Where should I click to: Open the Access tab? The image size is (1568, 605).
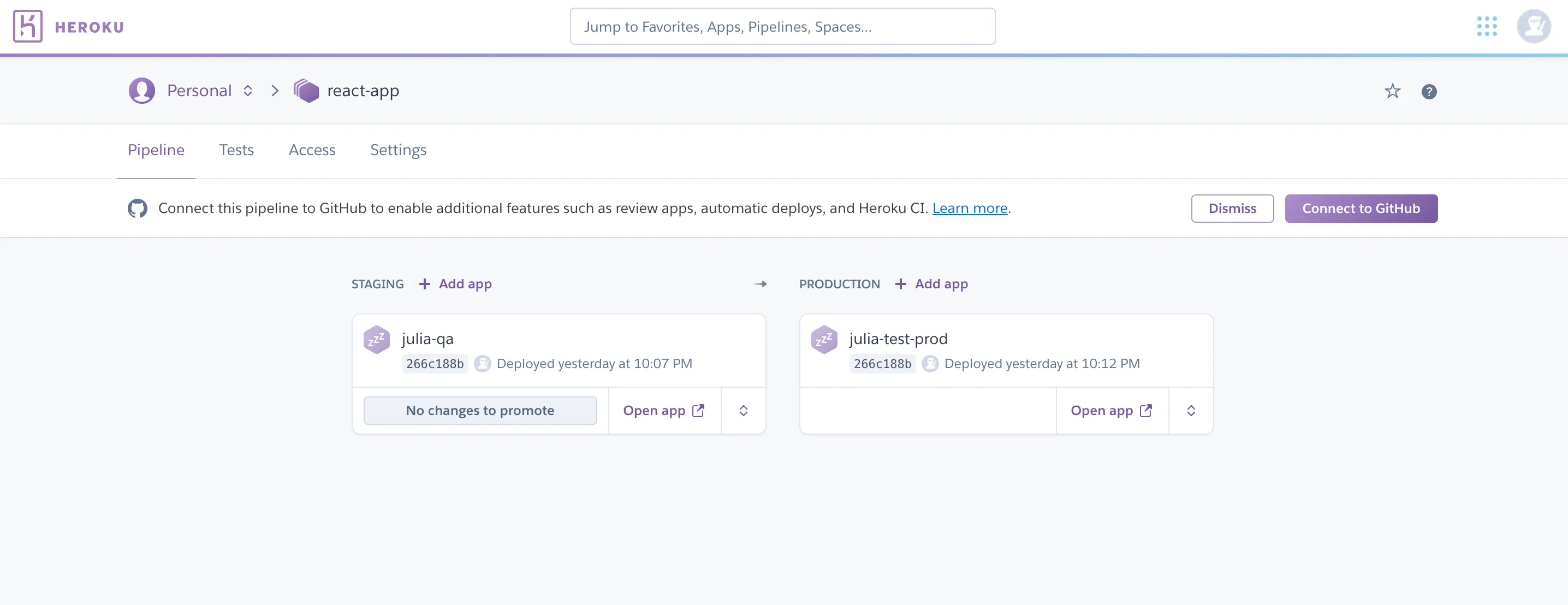click(312, 150)
